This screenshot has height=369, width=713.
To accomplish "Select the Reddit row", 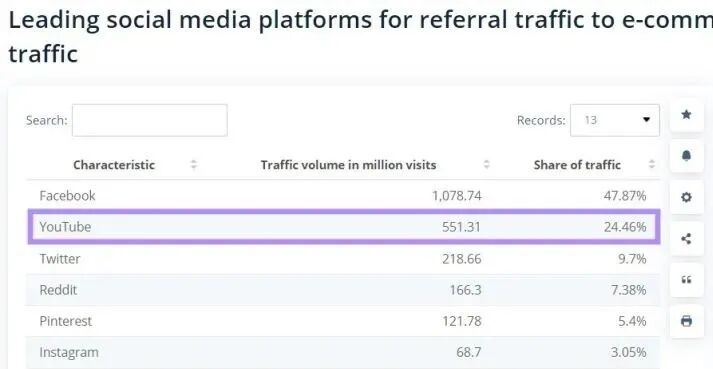I will (x=343, y=290).
